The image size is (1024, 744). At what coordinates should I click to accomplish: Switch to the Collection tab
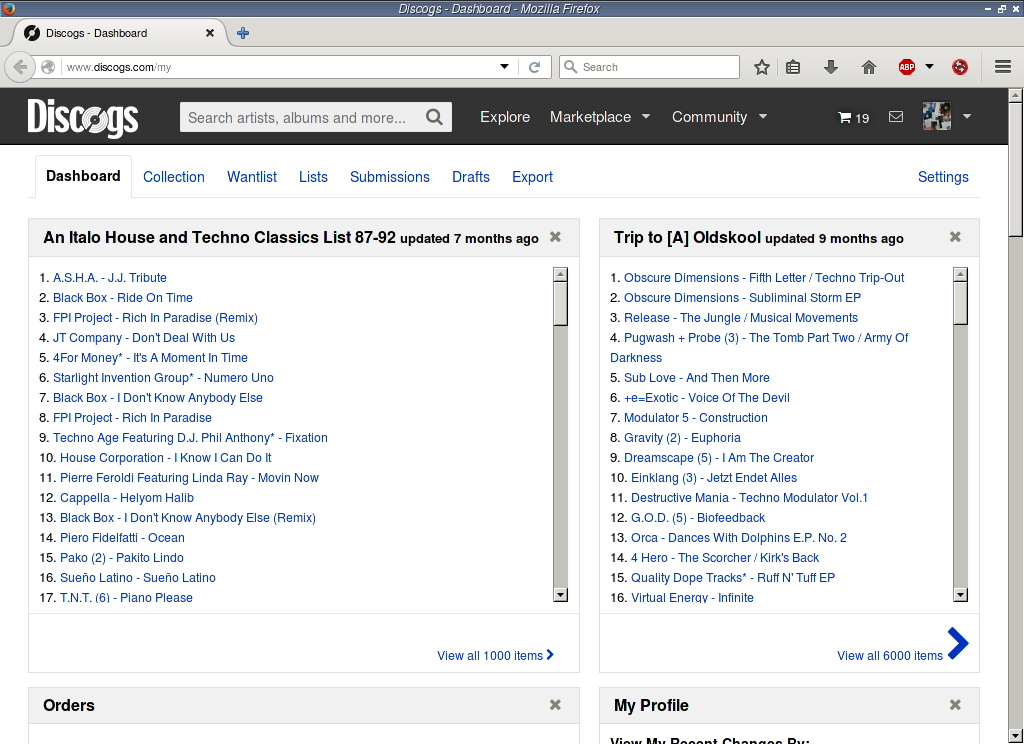[174, 177]
